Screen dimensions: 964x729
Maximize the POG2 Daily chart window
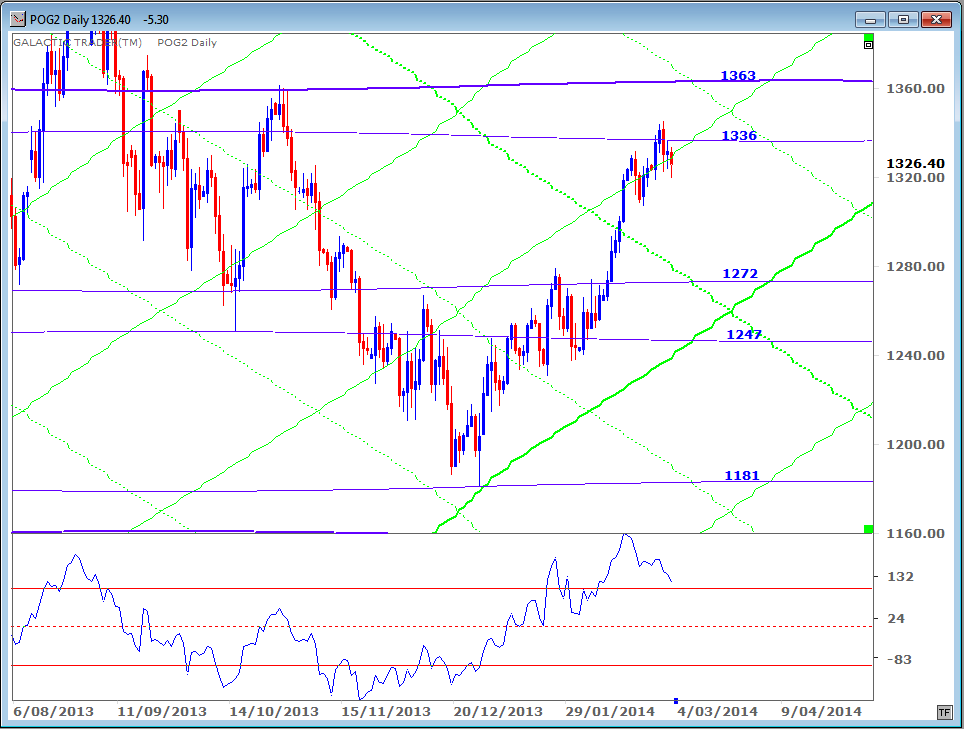[903, 20]
